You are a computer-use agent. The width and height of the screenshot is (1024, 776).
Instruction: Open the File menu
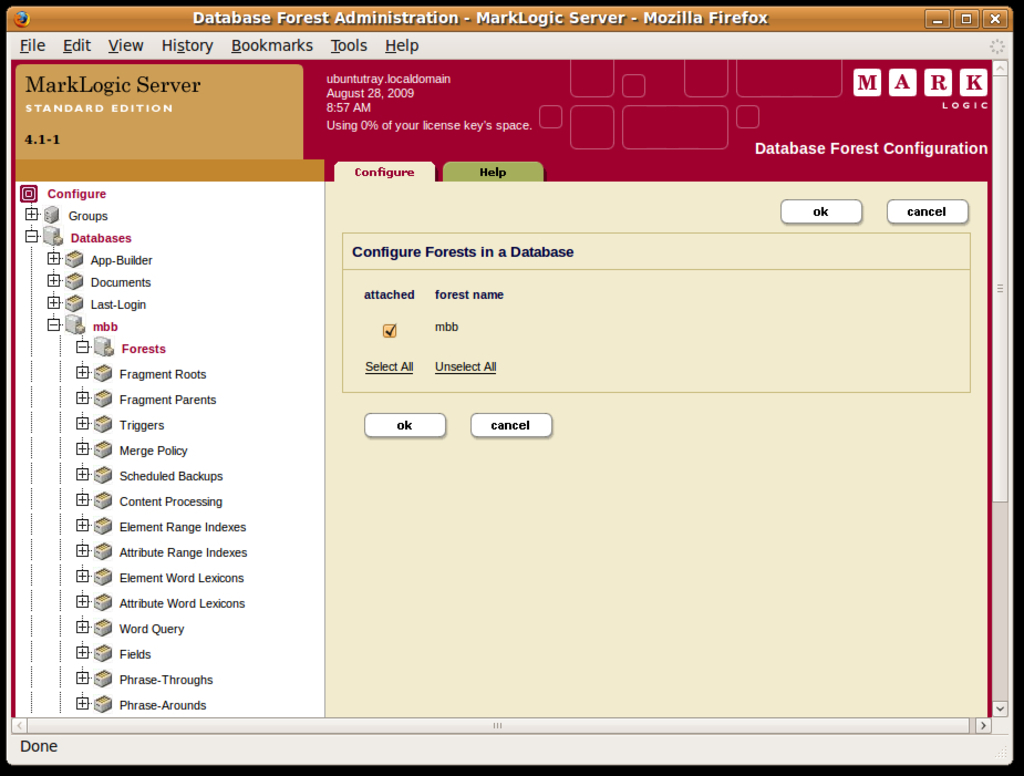pyautogui.click(x=33, y=46)
